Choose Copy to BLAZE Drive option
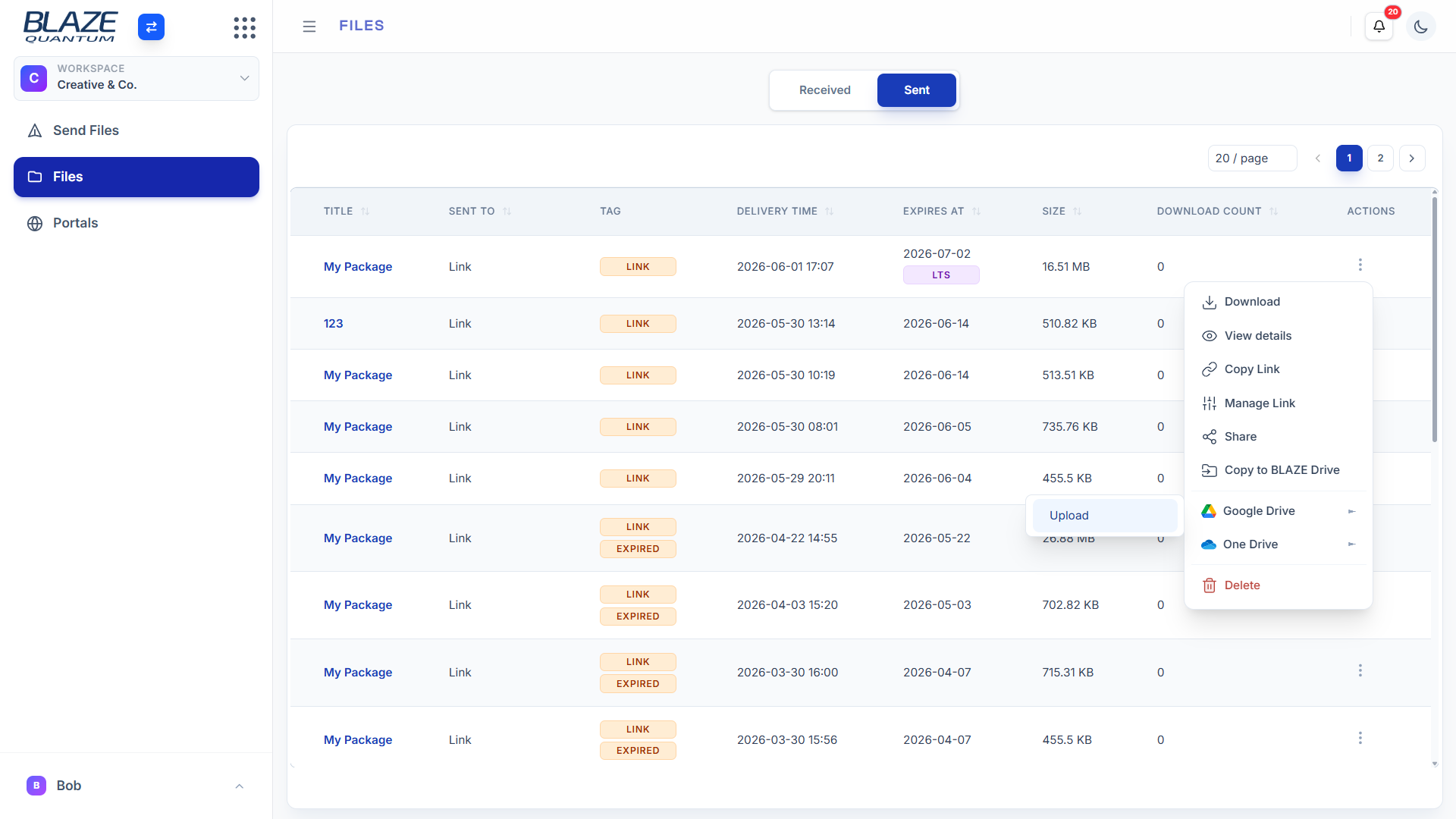This screenshot has height=819, width=1456. (1279, 470)
